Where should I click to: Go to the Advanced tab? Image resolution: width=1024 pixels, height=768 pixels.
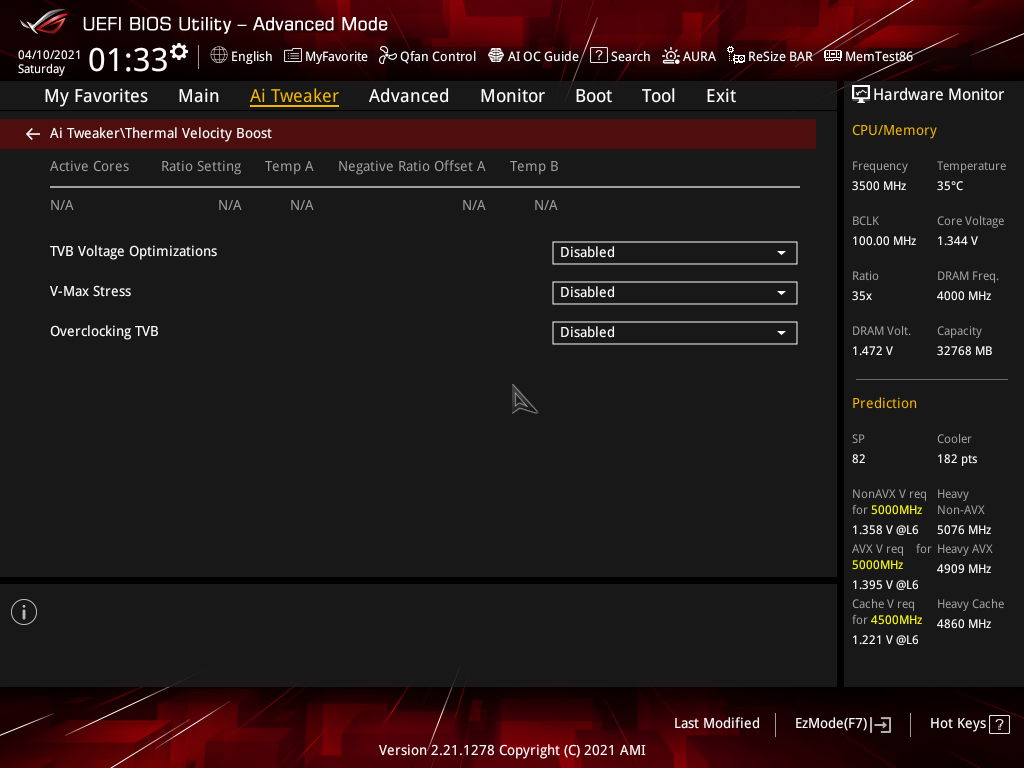click(409, 96)
